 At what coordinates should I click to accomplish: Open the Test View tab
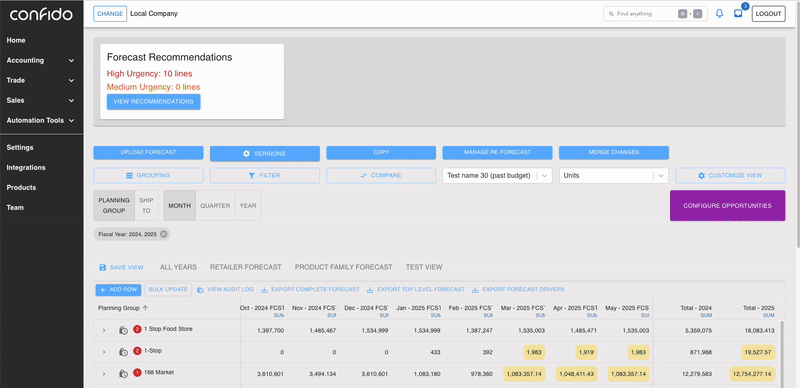click(x=424, y=267)
